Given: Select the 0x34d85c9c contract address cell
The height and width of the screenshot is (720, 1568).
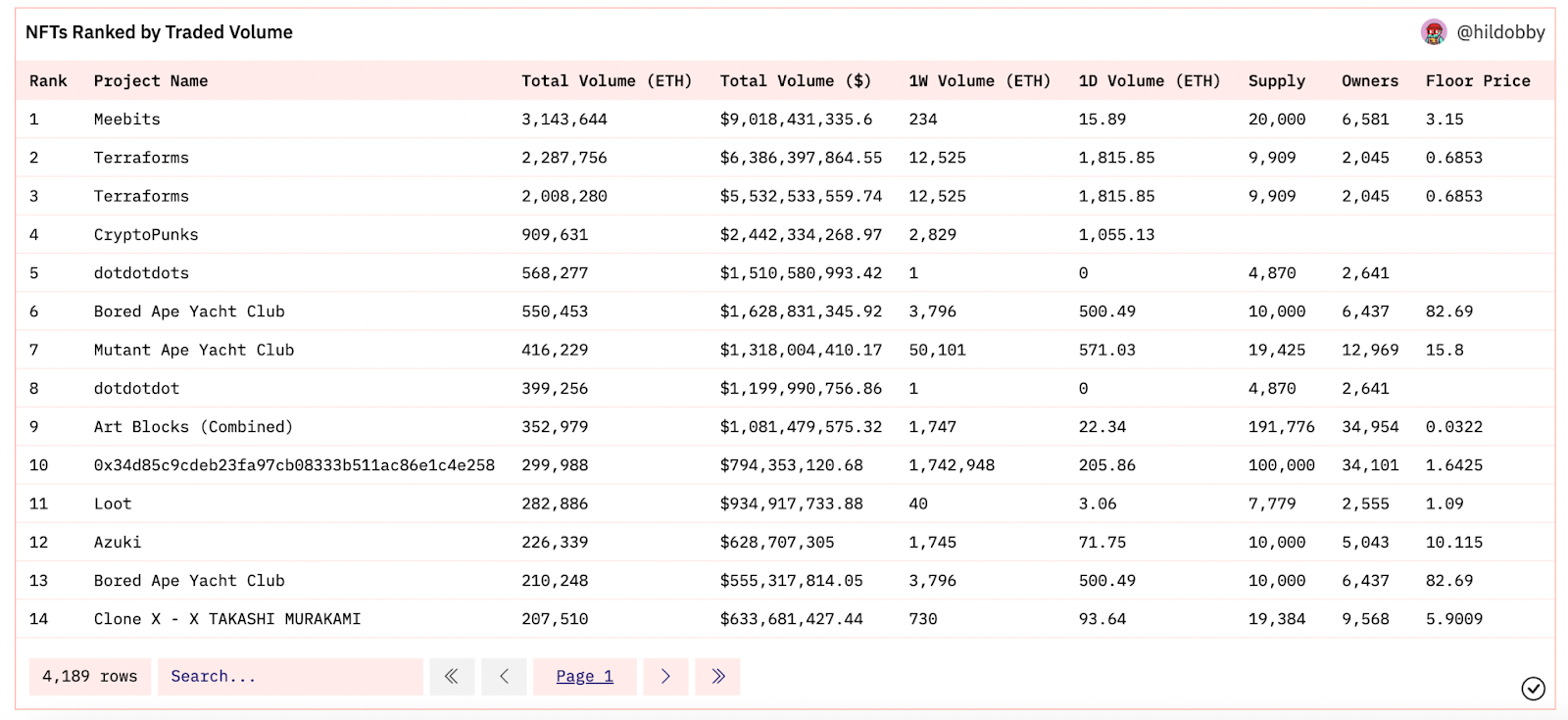Looking at the screenshot, I should tap(294, 465).
